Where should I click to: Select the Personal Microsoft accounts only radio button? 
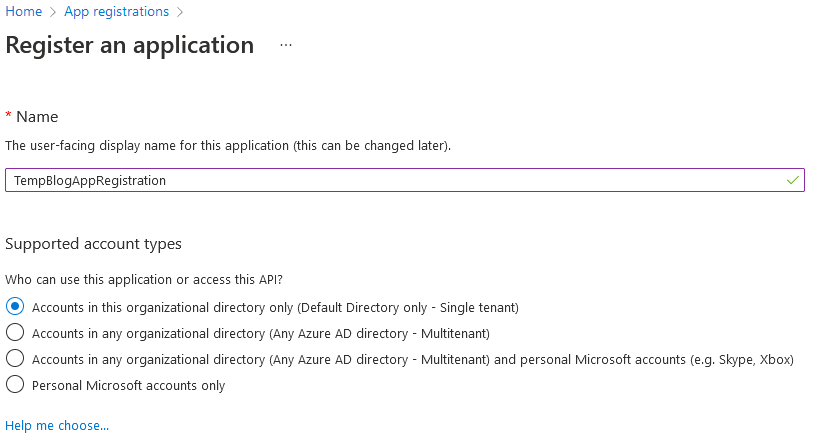pyautogui.click(x=15, y=384)
